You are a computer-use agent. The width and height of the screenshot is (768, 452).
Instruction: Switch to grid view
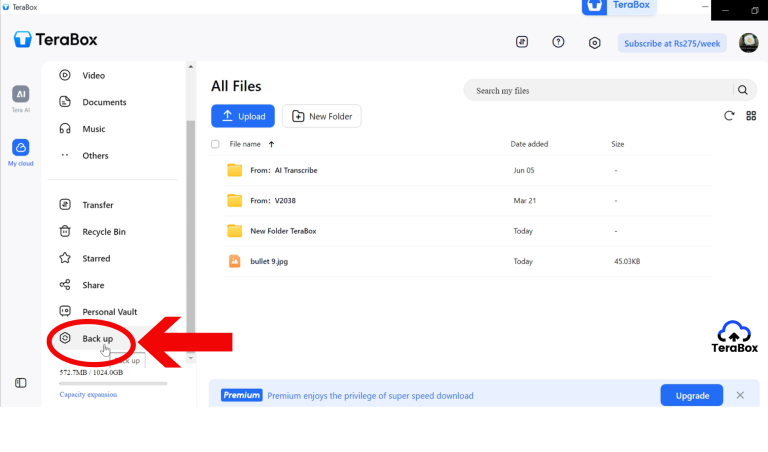tap(751, 116)
